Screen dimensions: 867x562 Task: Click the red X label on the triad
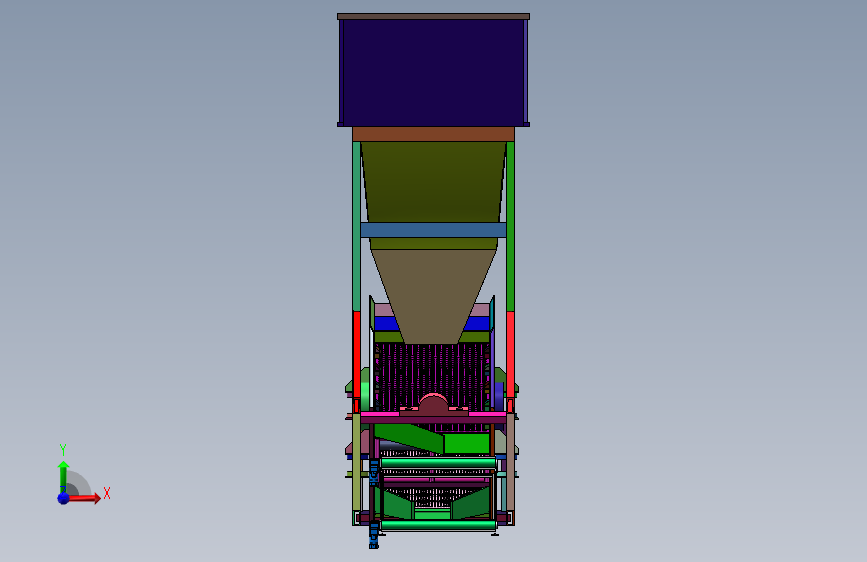click(x=107, y=493)
